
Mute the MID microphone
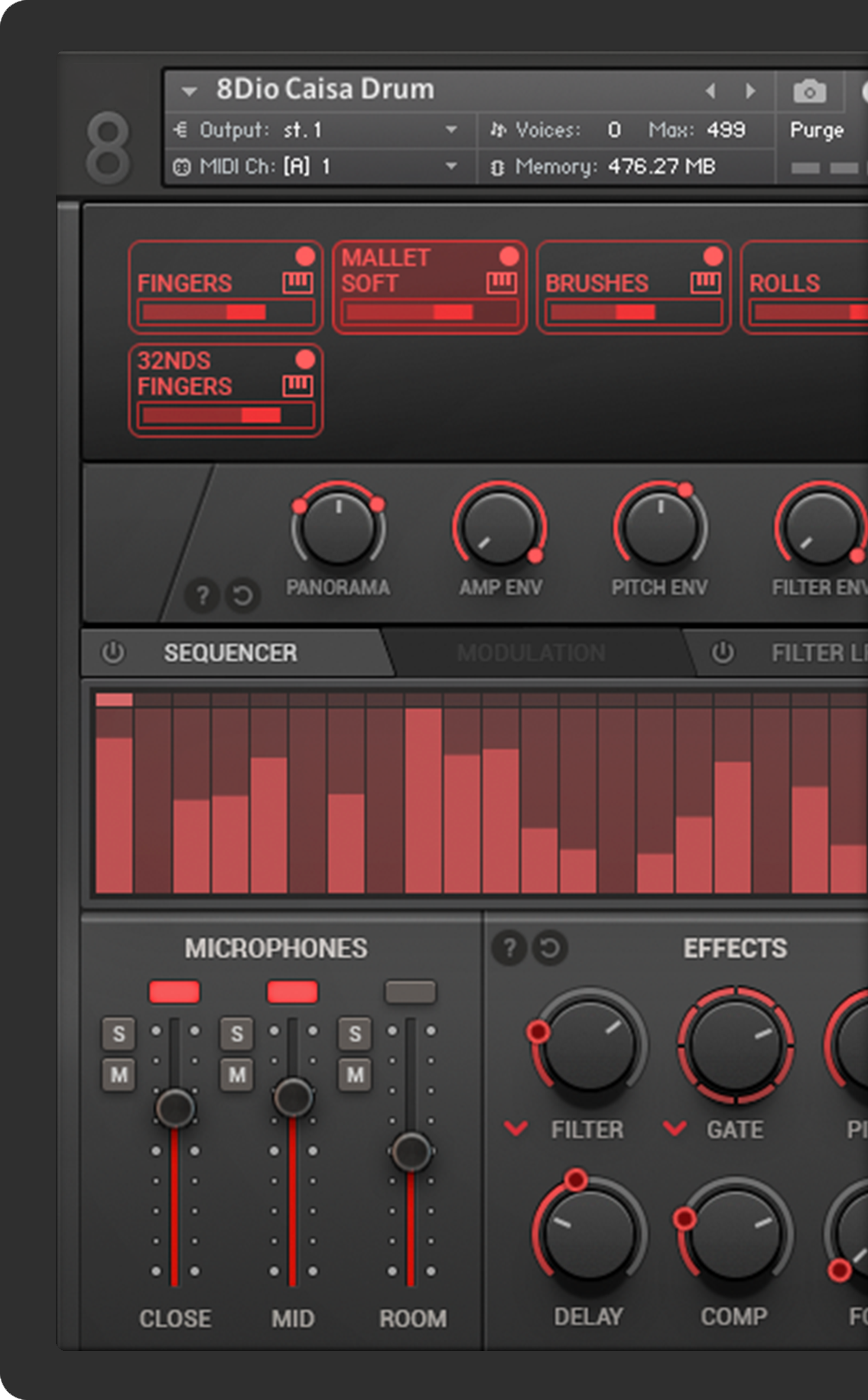(237, 1075)
